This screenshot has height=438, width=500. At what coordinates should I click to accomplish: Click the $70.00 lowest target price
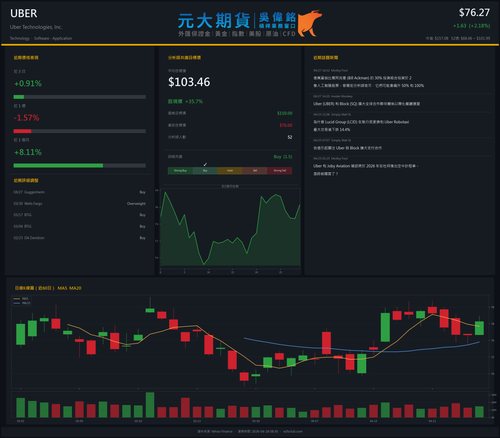(286, 125)
